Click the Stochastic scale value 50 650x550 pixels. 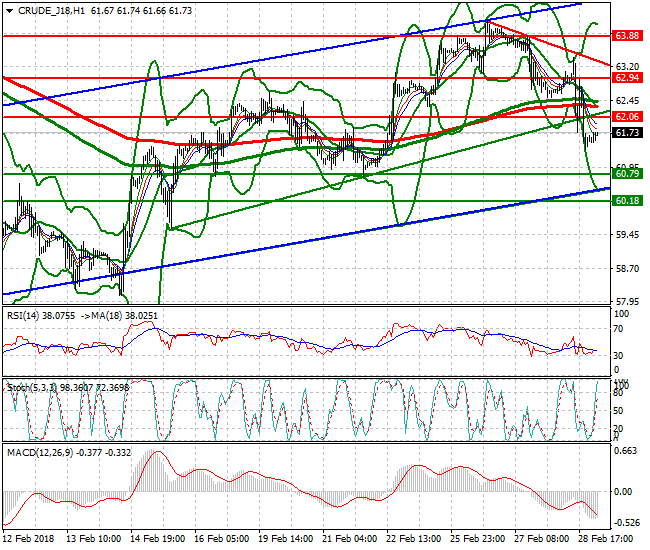click(618, 411)
